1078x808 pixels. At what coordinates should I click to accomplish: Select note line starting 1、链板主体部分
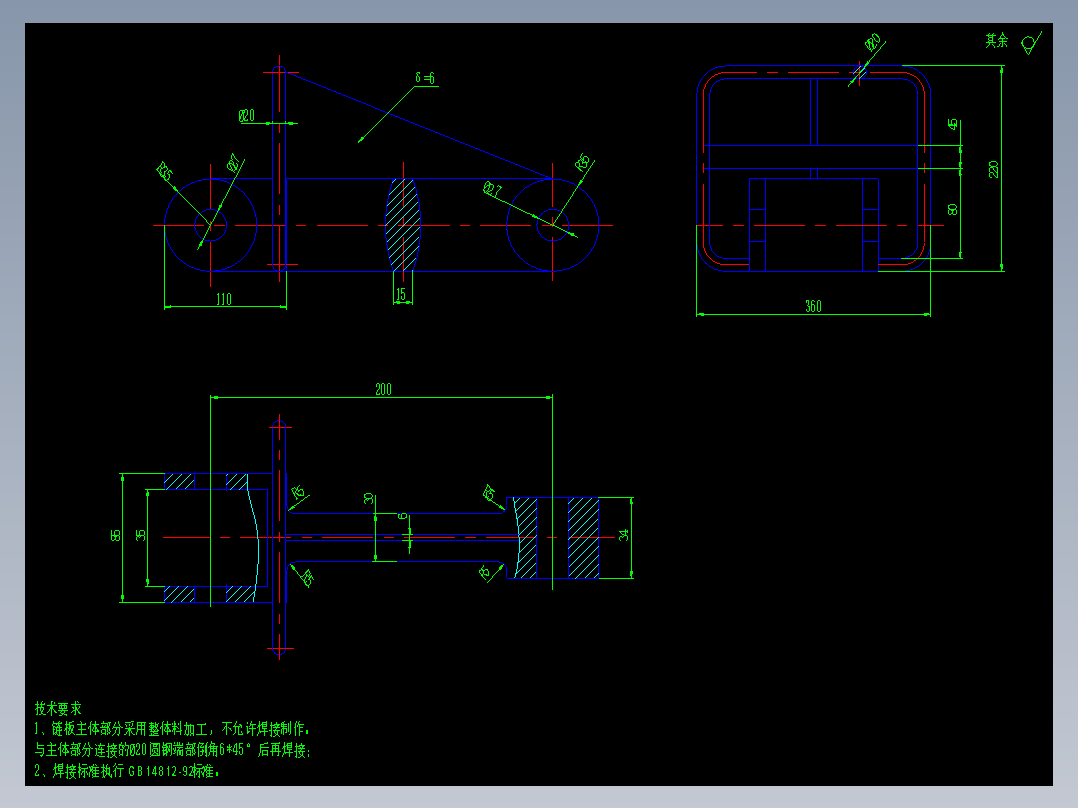173,729
